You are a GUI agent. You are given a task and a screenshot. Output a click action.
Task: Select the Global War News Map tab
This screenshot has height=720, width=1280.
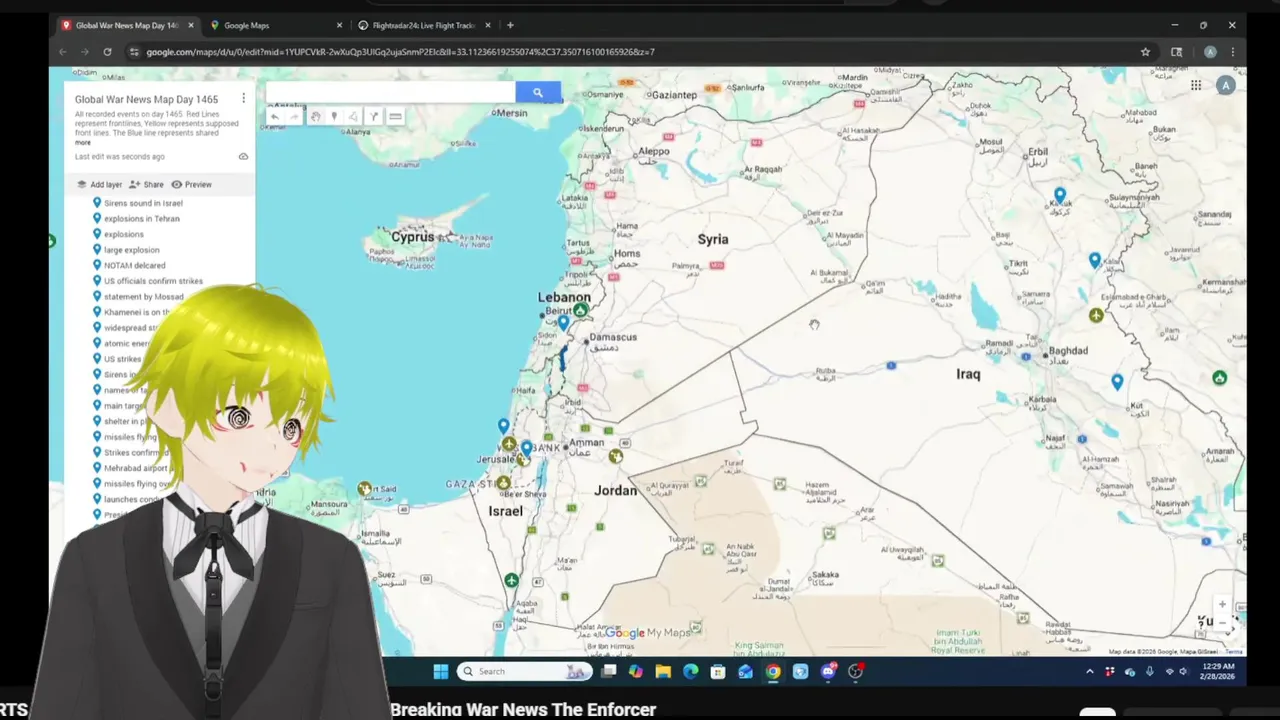pyautogui.click(x=126, y=25)
